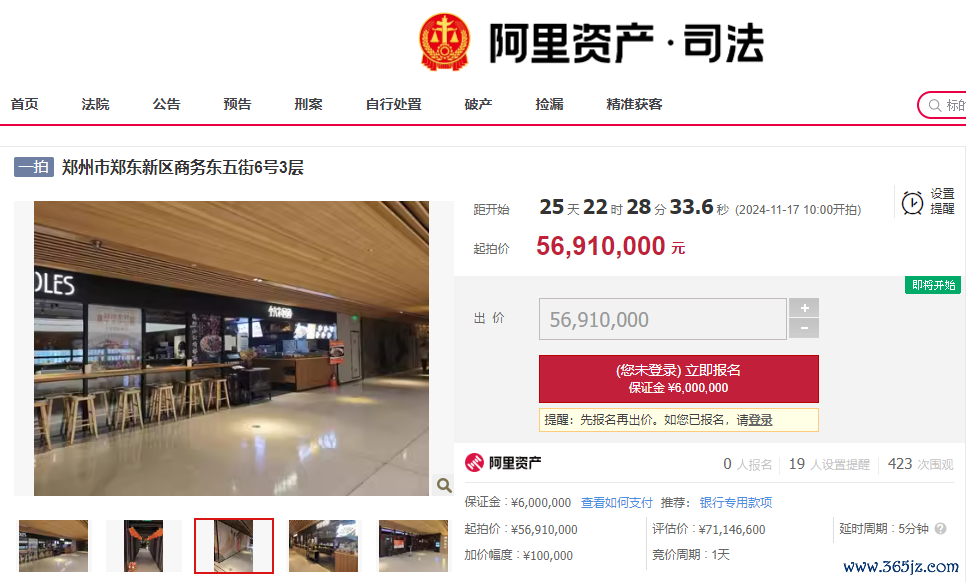Click the red 立即报名 registration button

(x=679, y=379)
